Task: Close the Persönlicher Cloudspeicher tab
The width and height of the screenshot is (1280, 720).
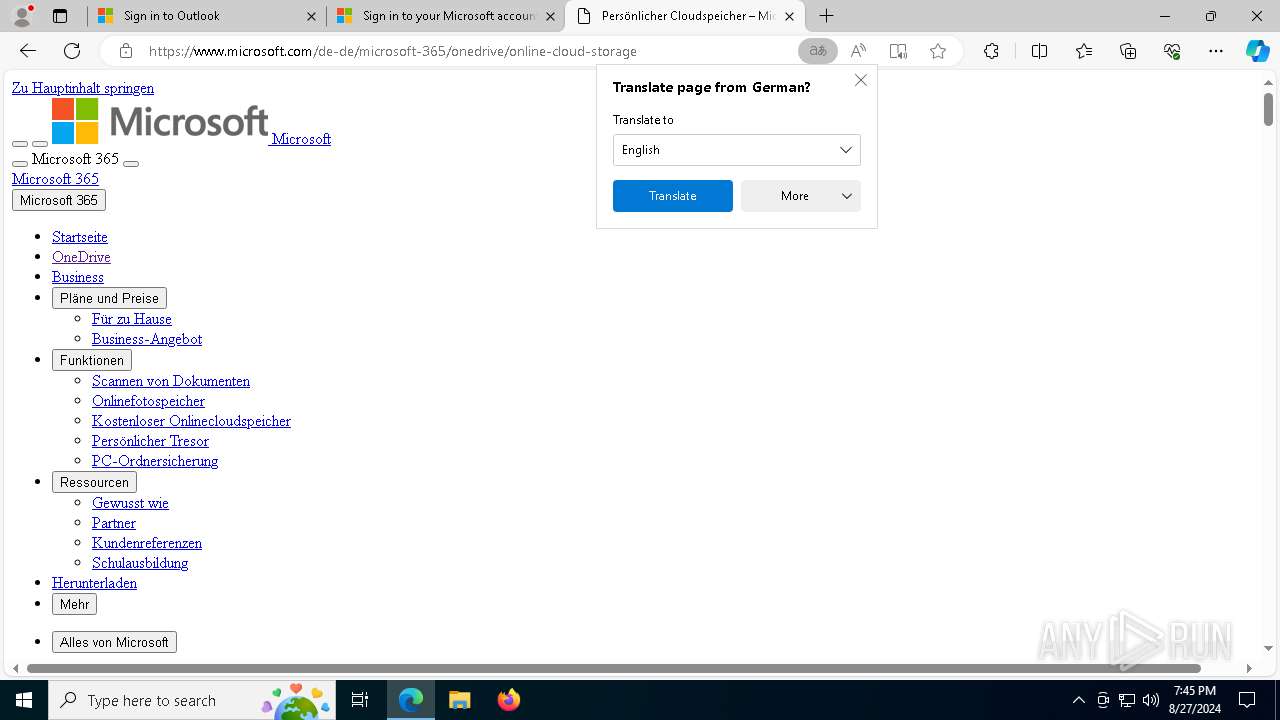Action: coord(789,16)
